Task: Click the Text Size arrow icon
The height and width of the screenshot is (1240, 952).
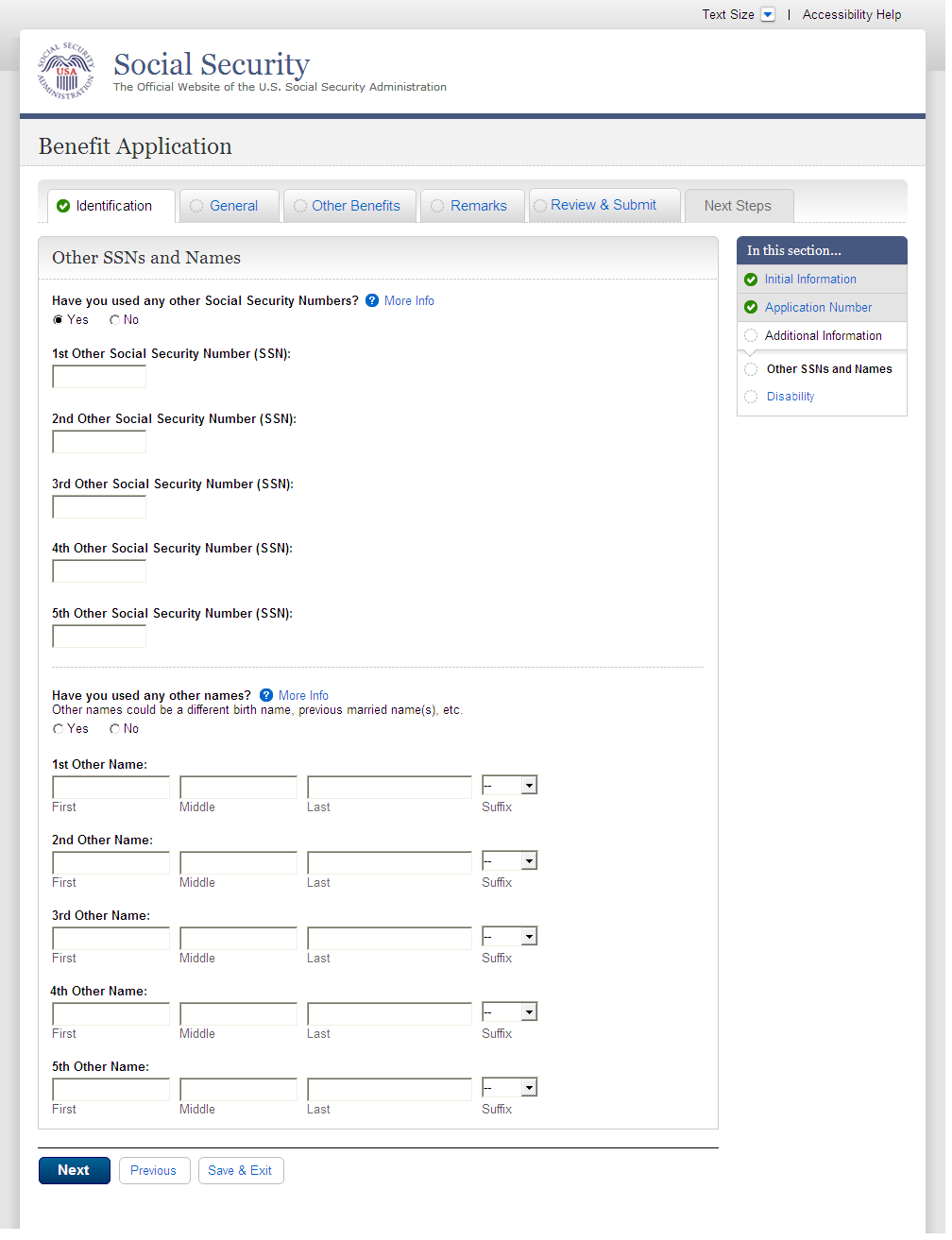Action: click(768, 15)
